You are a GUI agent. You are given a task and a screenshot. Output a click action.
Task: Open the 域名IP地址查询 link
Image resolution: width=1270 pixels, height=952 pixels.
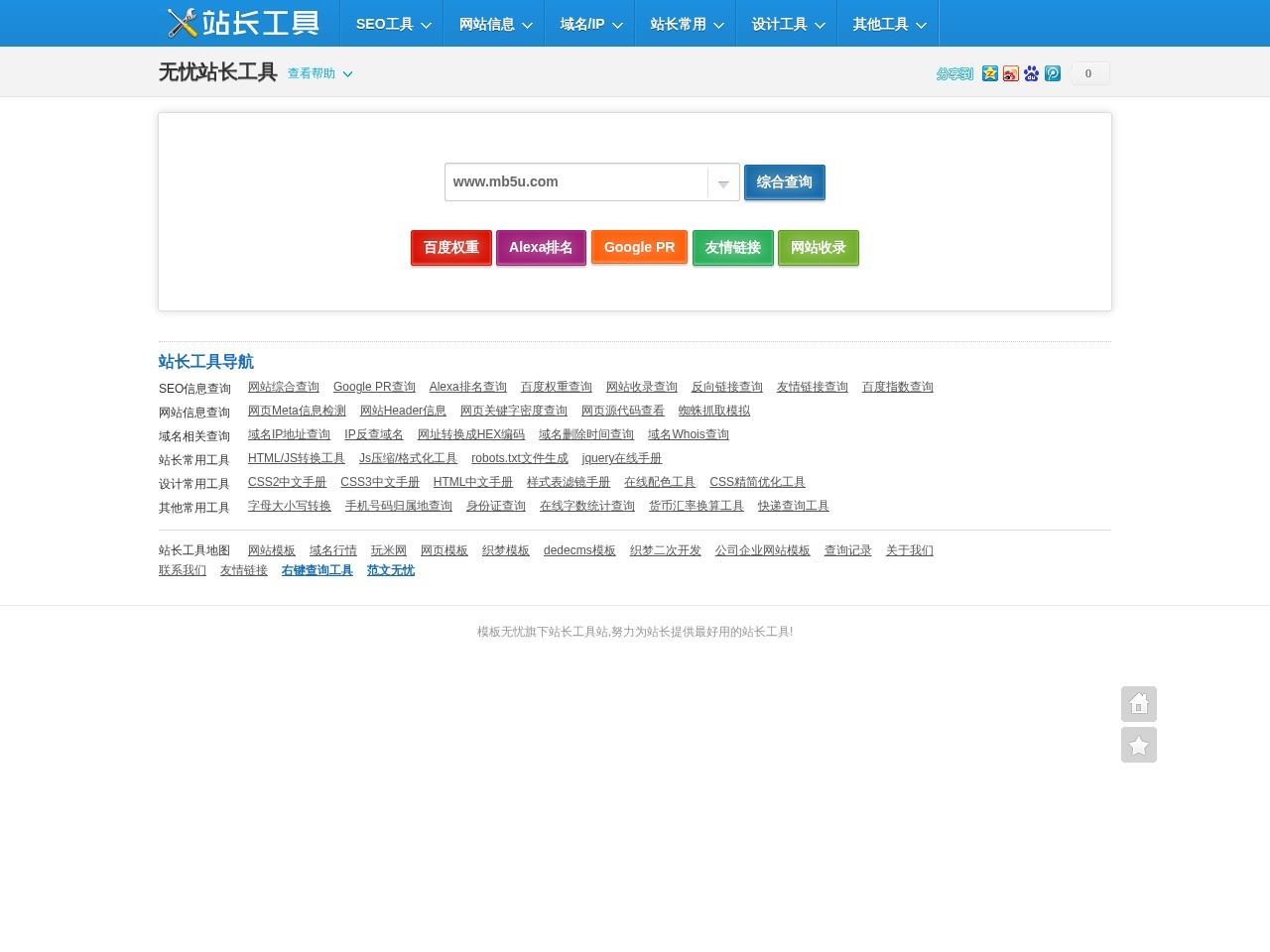point(289,434)
